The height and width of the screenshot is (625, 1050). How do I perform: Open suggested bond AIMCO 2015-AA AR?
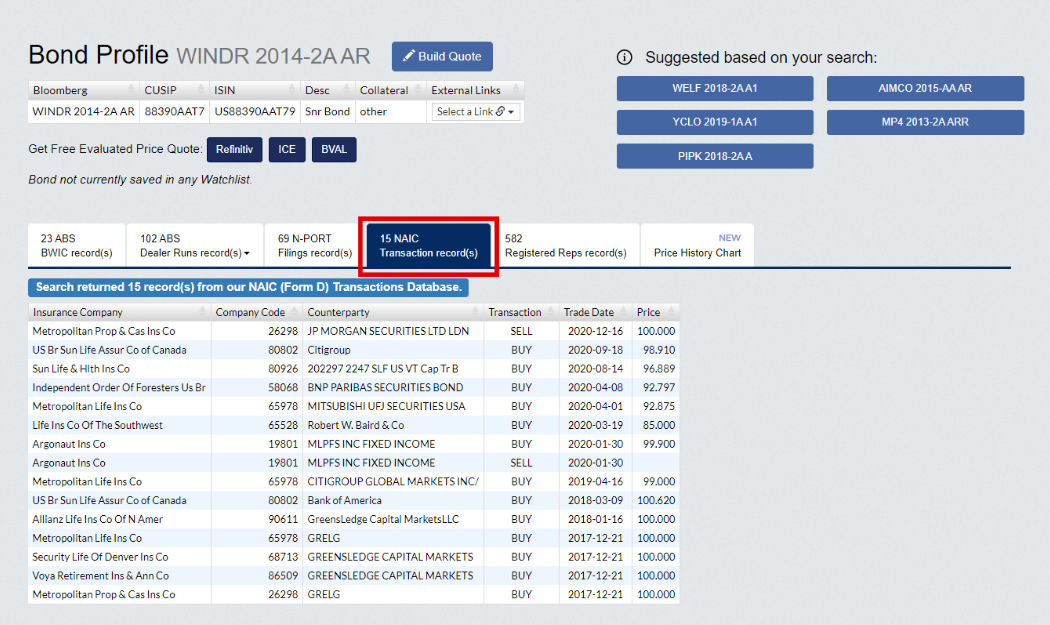pyautogui.click(x=925, y=89)
